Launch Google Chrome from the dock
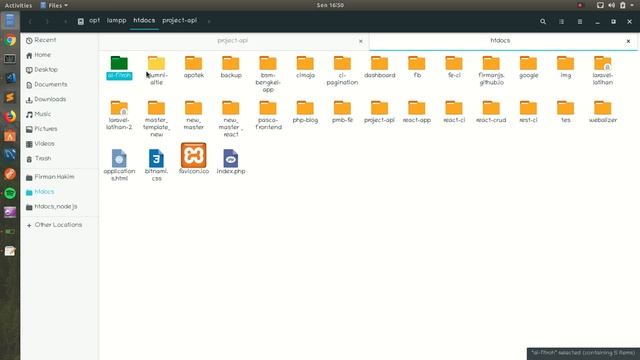Image resolution: width=640 pixels, height=360 pixels. click(x=10, y=40)
